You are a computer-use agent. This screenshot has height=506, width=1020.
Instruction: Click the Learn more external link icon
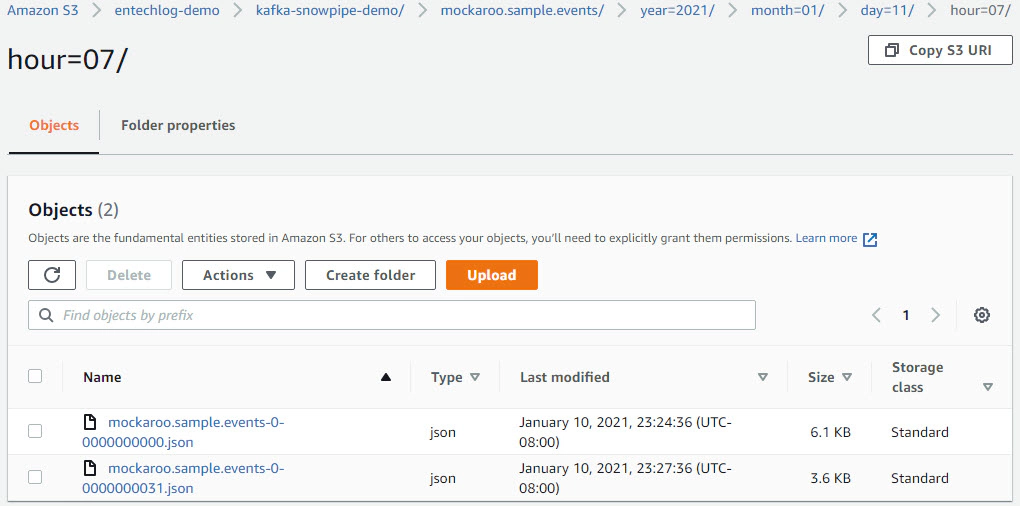coord(870,239)
